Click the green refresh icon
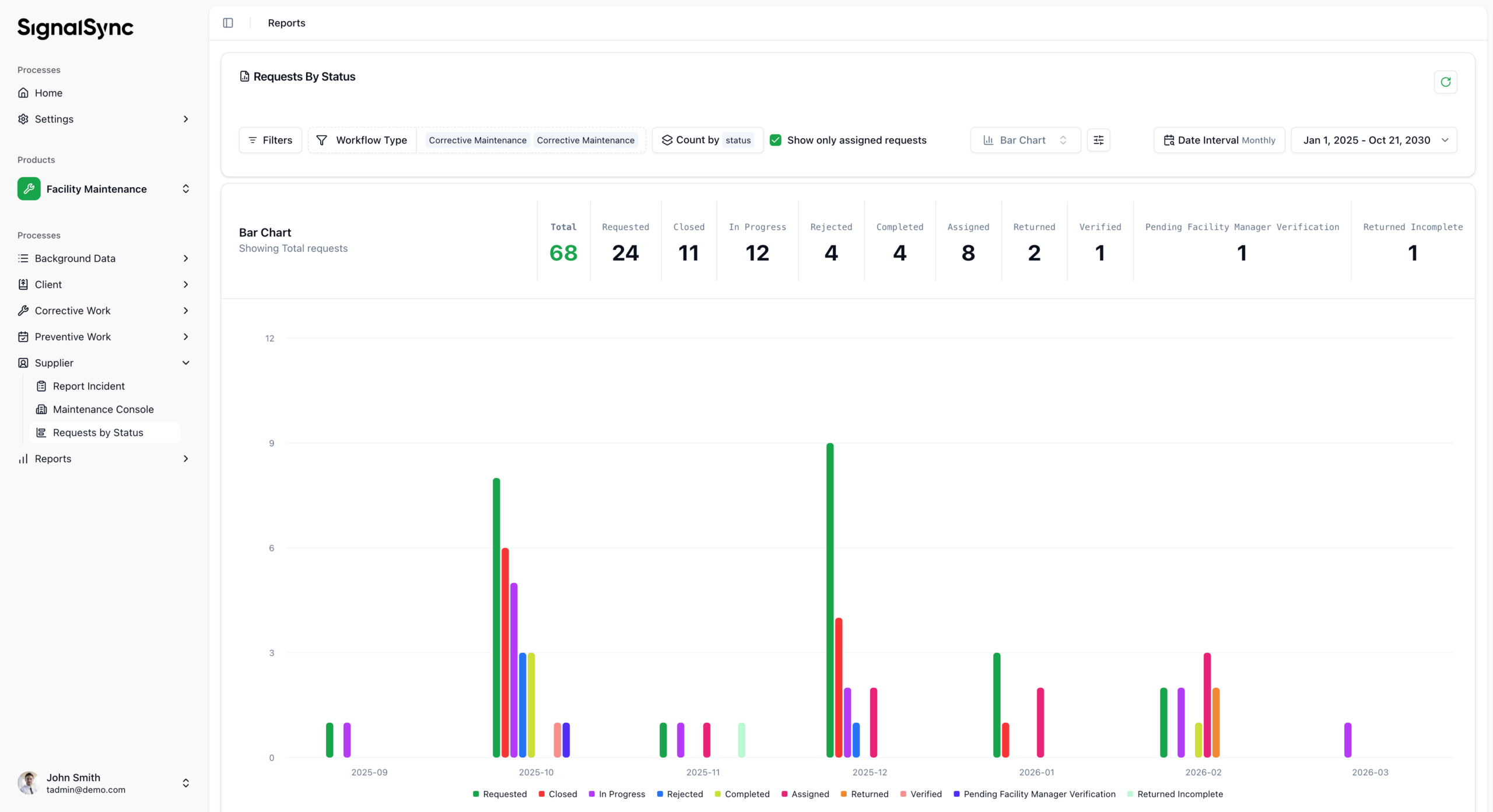The height and width of the screenshot is (812, 1493). pyautogui.click(x=1445, y=82)
